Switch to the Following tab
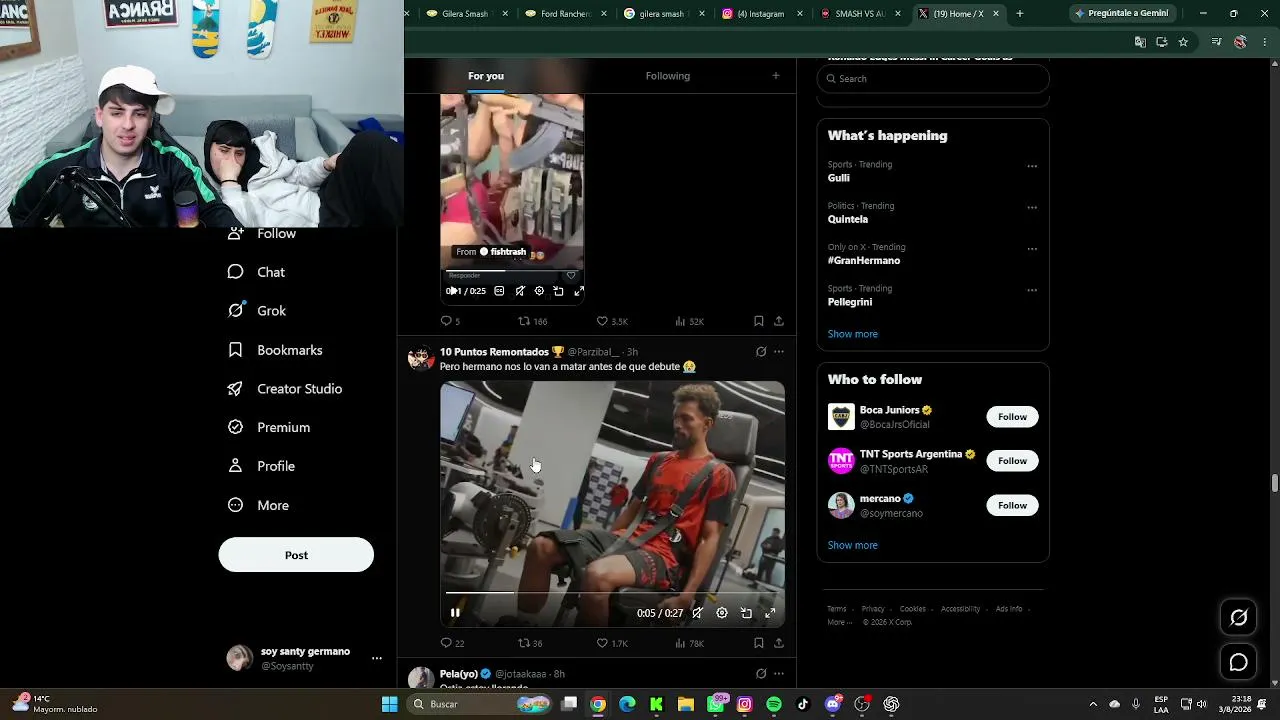The image size is (1280, 720). point(668,76)
